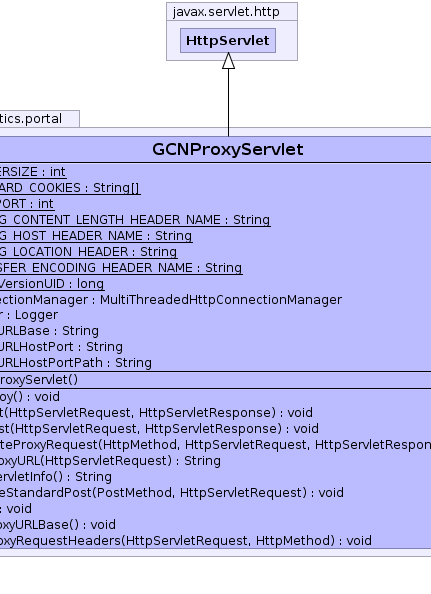Viewport: 431px width, 594px height.
Task: Select the Logger attribute line
Action: [x=29, y=315]
